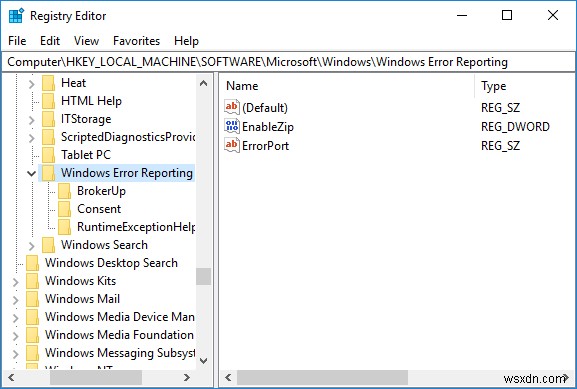577x389 pixels.
Task: Click the tree pane's right scroll arrow
Action: click(x=187, y=378)
